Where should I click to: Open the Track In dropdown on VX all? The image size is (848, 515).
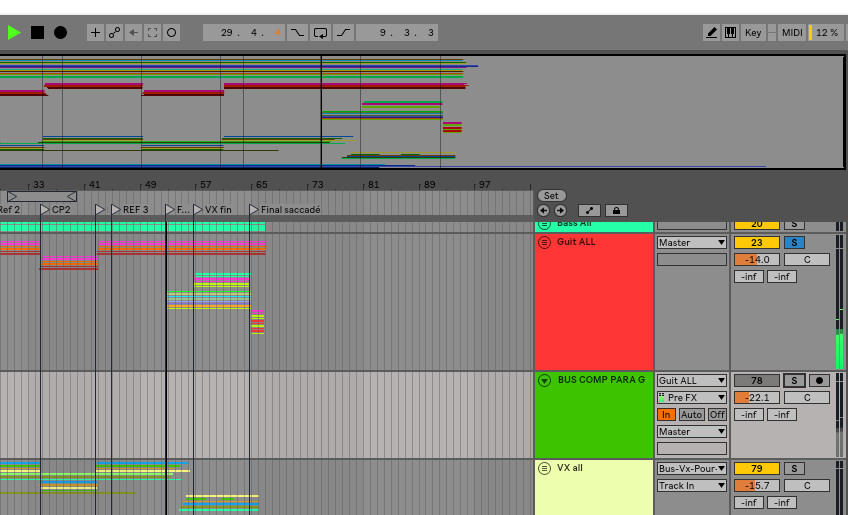point(692,486)
